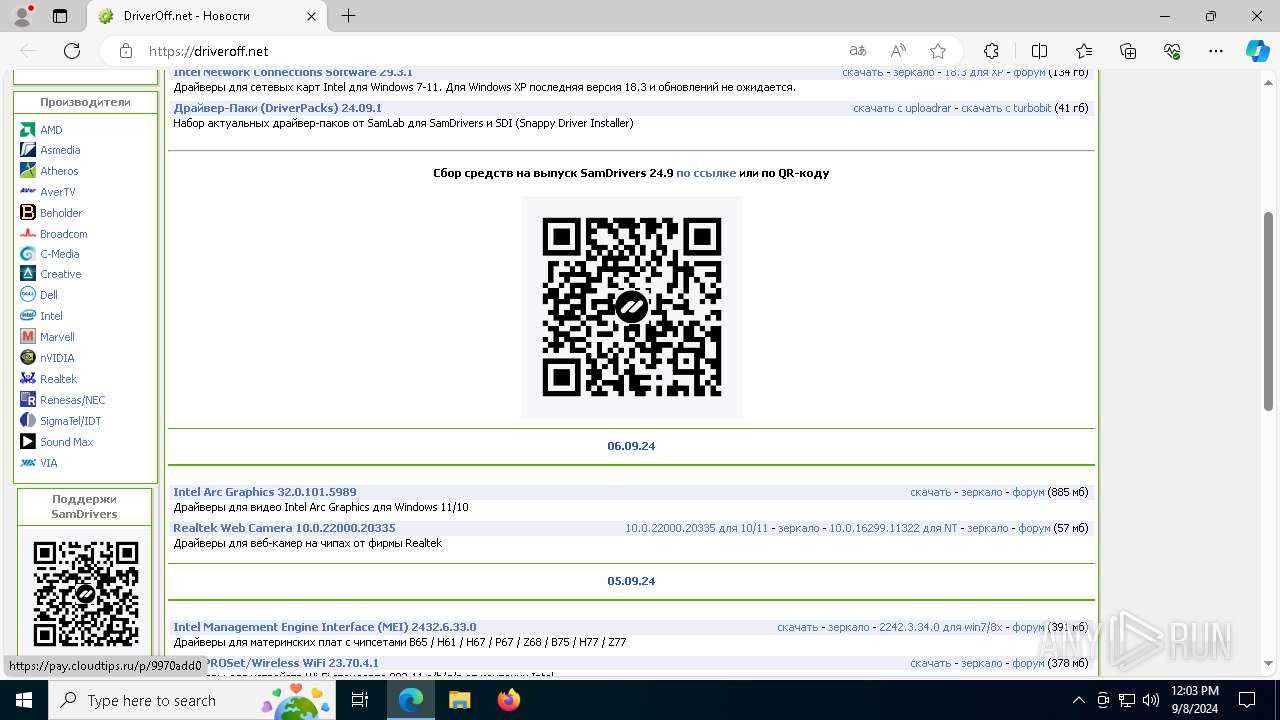
Task: Click the AMD manufacturer logo icon
Action: [28, 130]
